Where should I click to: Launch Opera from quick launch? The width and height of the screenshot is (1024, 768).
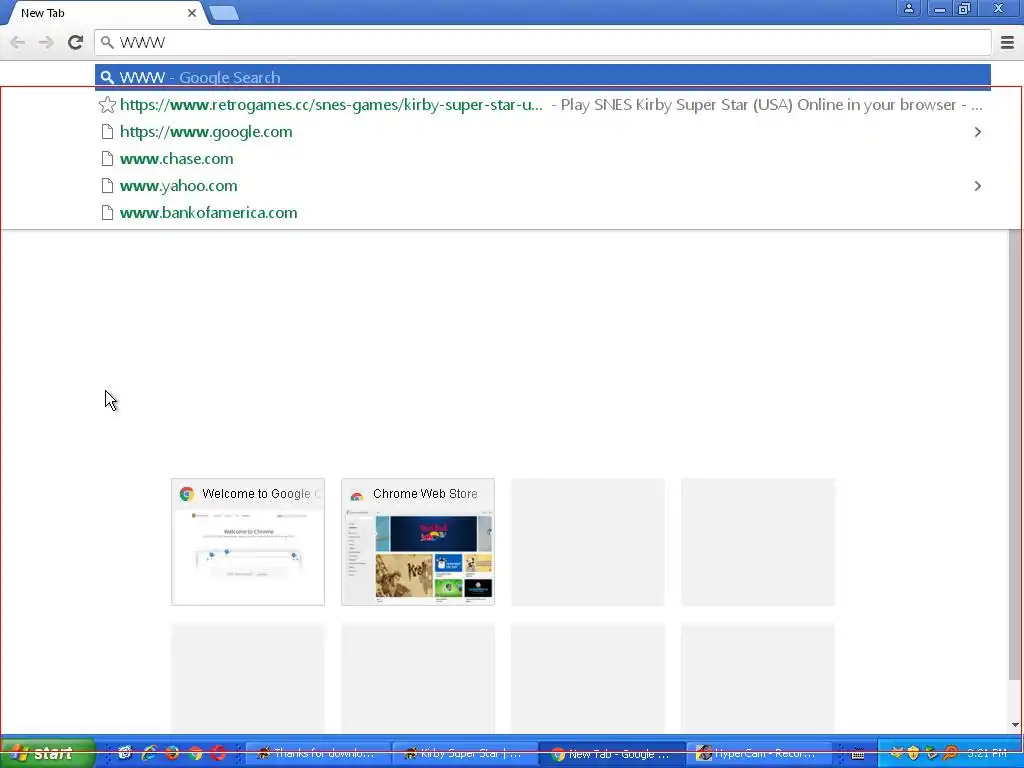click(x=218, y=753)
